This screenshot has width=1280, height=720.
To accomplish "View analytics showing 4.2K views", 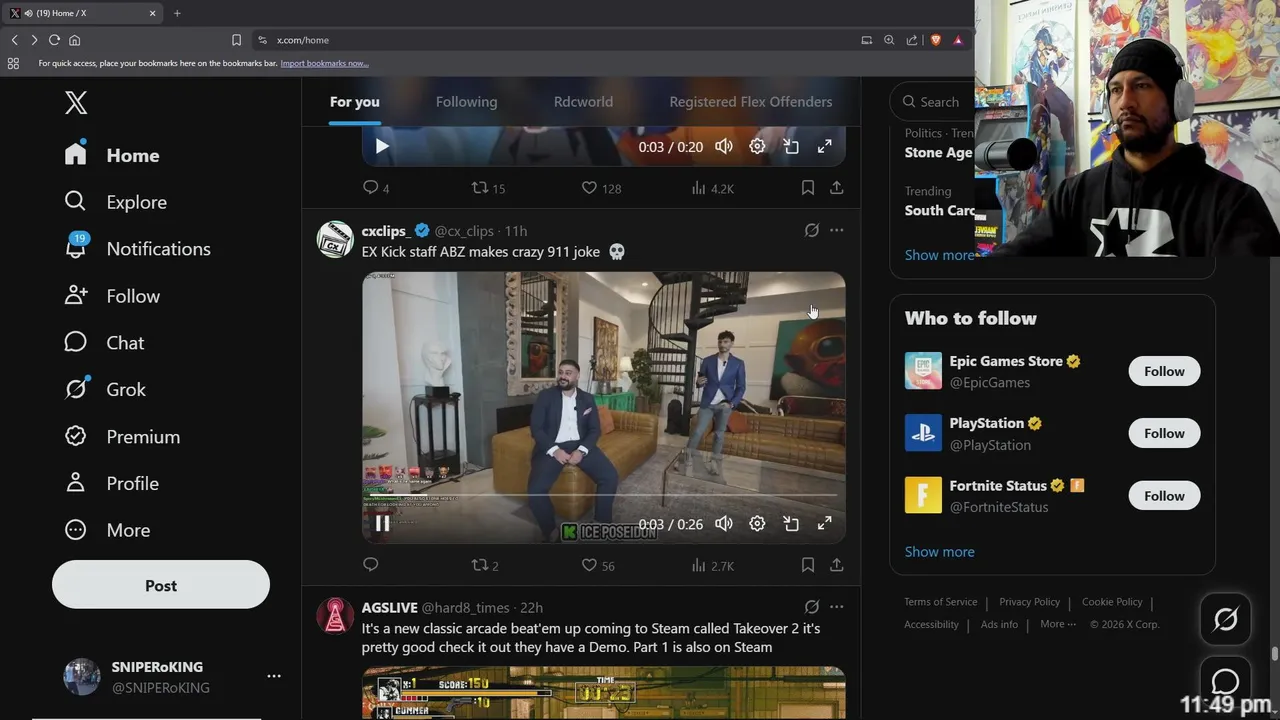I will pos(712,188).
